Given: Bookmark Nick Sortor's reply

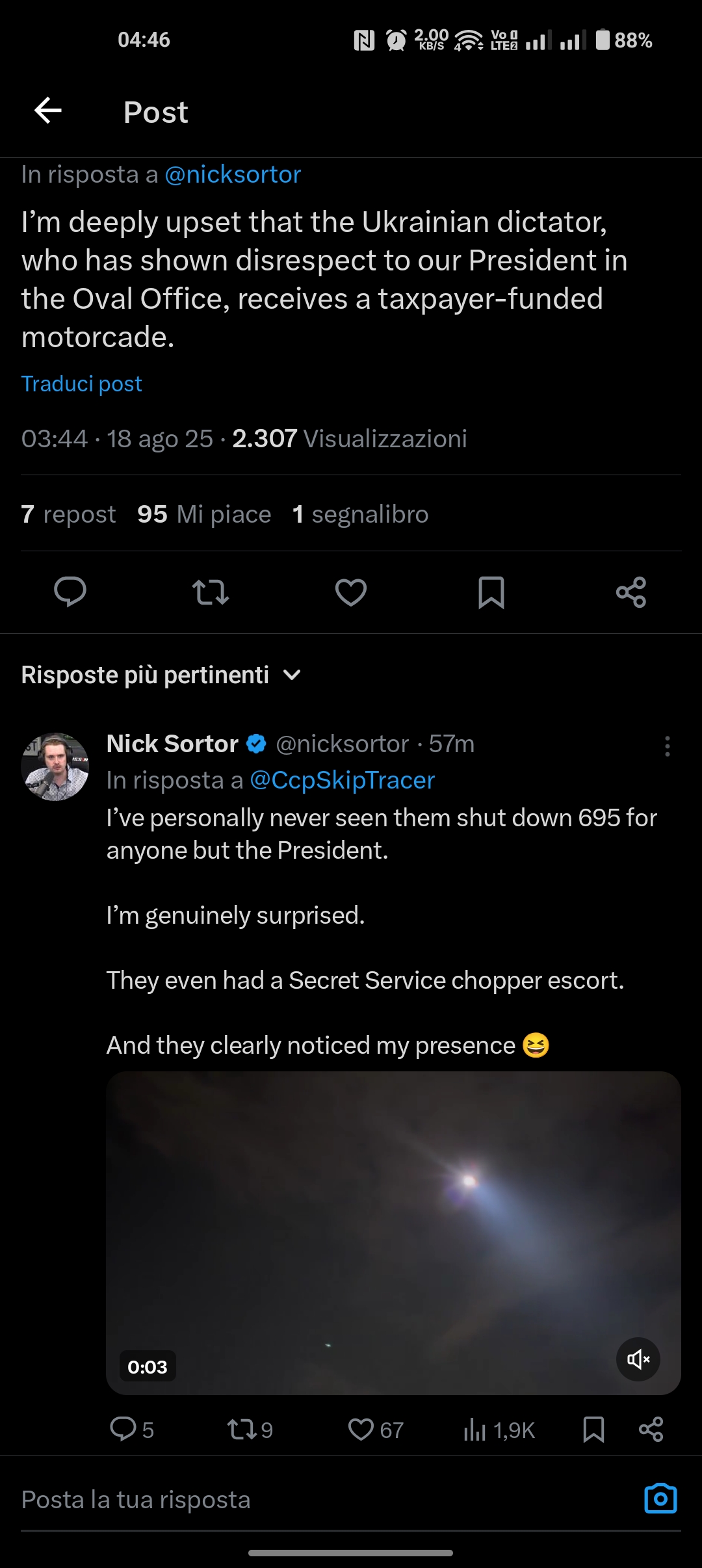Looking at the screenshot, I should 593,1430.
